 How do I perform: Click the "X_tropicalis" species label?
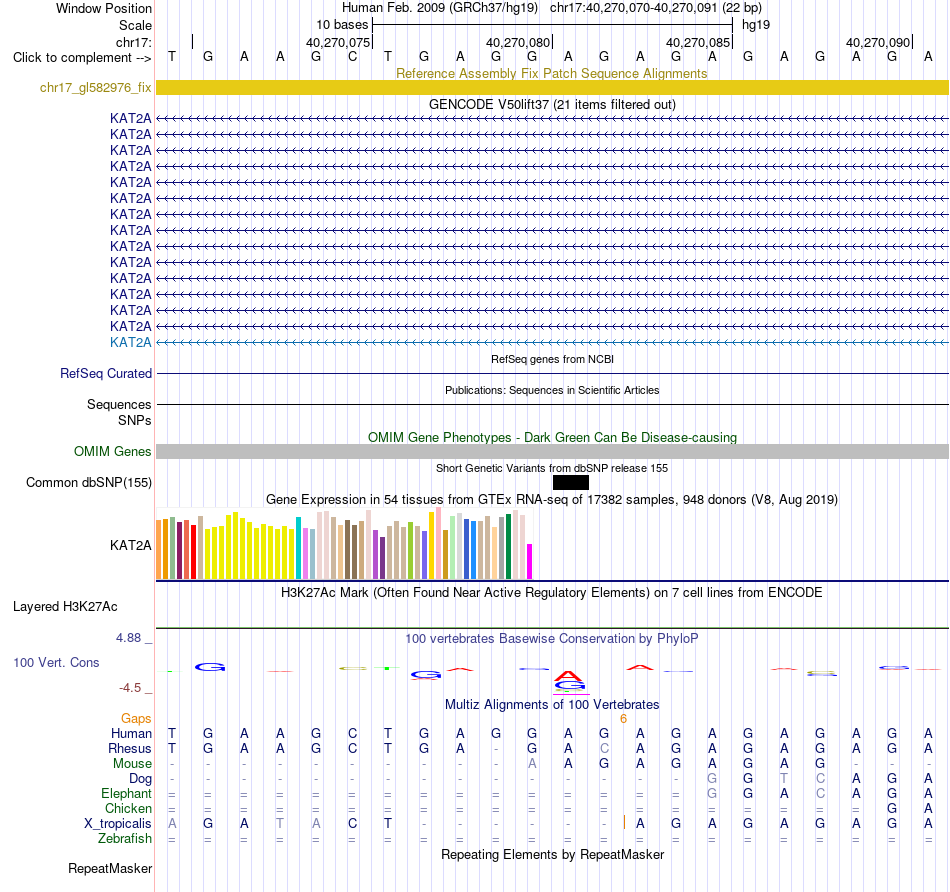coord(118,824)
